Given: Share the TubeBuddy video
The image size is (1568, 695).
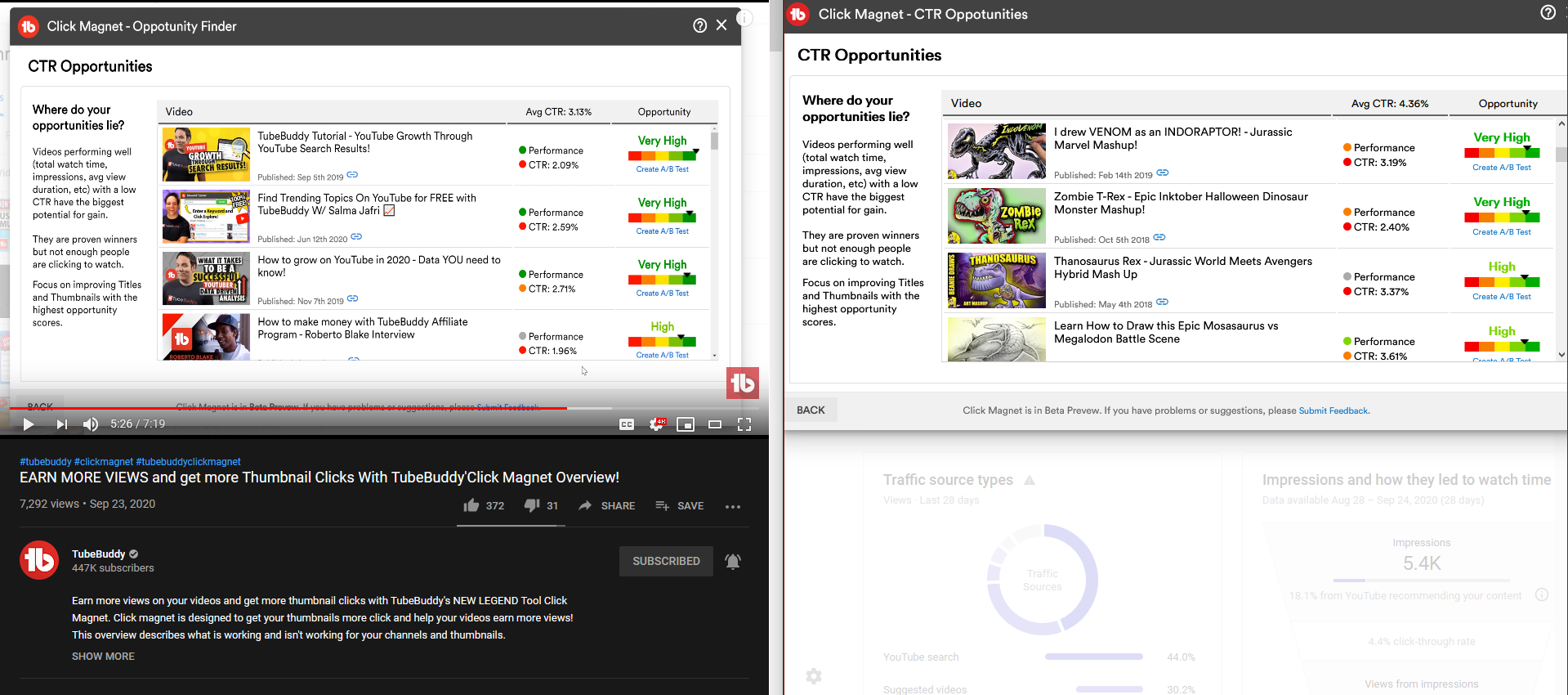Looking at the screenshot, I should coord(606,505).
